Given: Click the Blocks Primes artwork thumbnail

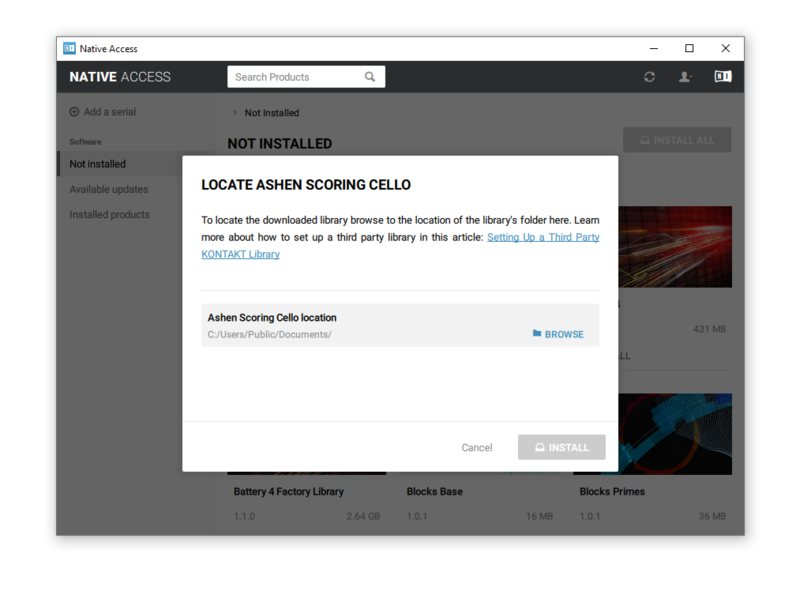Looking at the screenshot, I should point(675,434).
